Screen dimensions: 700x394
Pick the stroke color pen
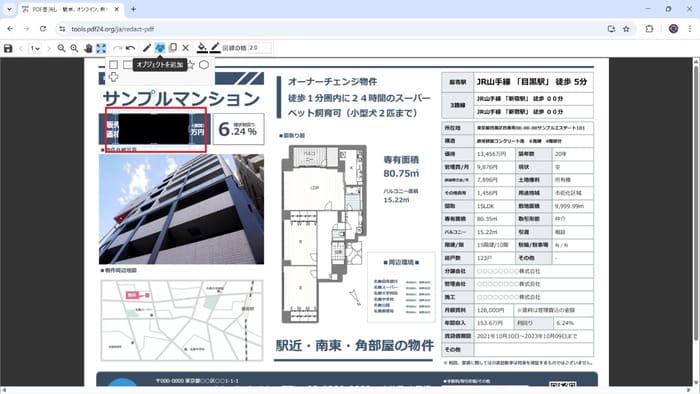[x=215, y=48]
